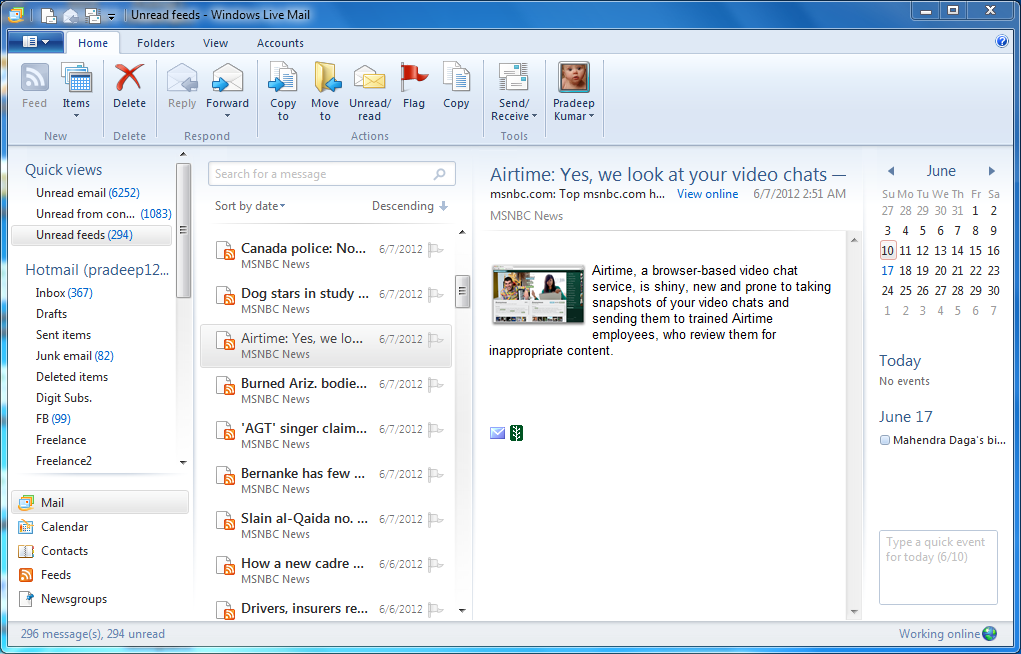Select the Freelance2 folder
Viewport: 1021px width, 654px height.
(x=64, y=461)
